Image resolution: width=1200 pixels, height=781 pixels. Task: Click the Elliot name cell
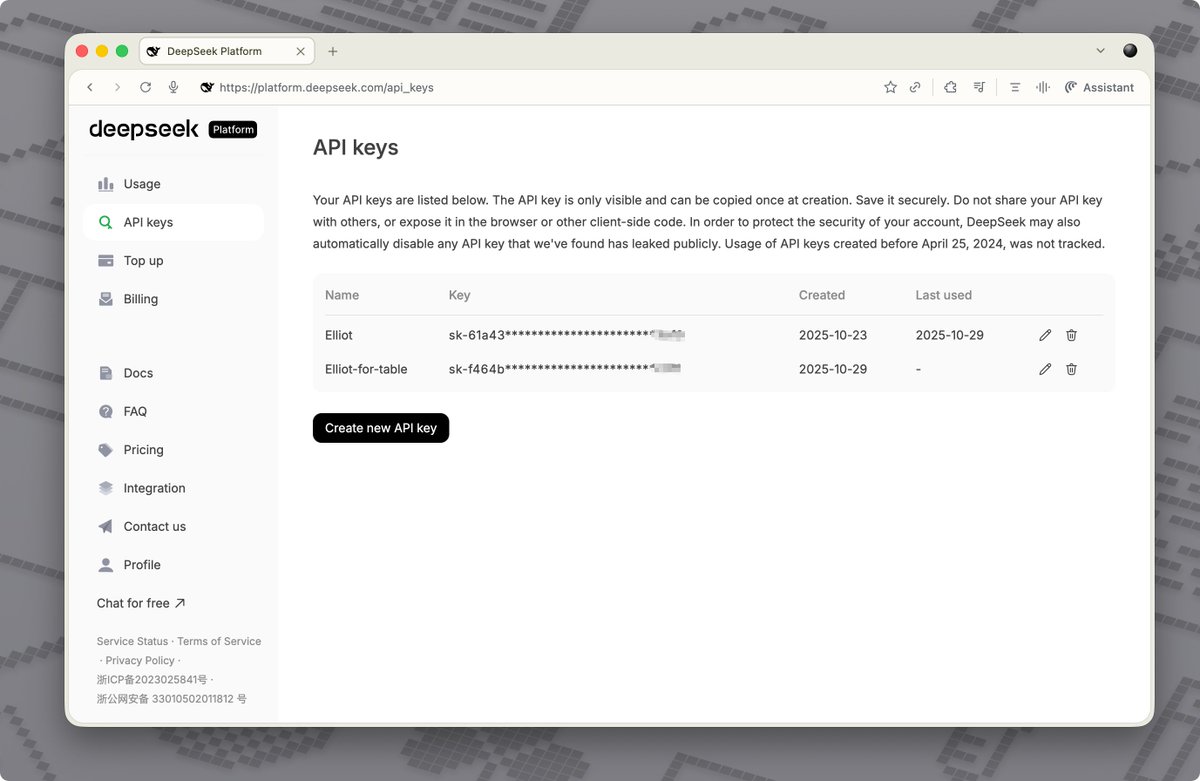[339, 335]
